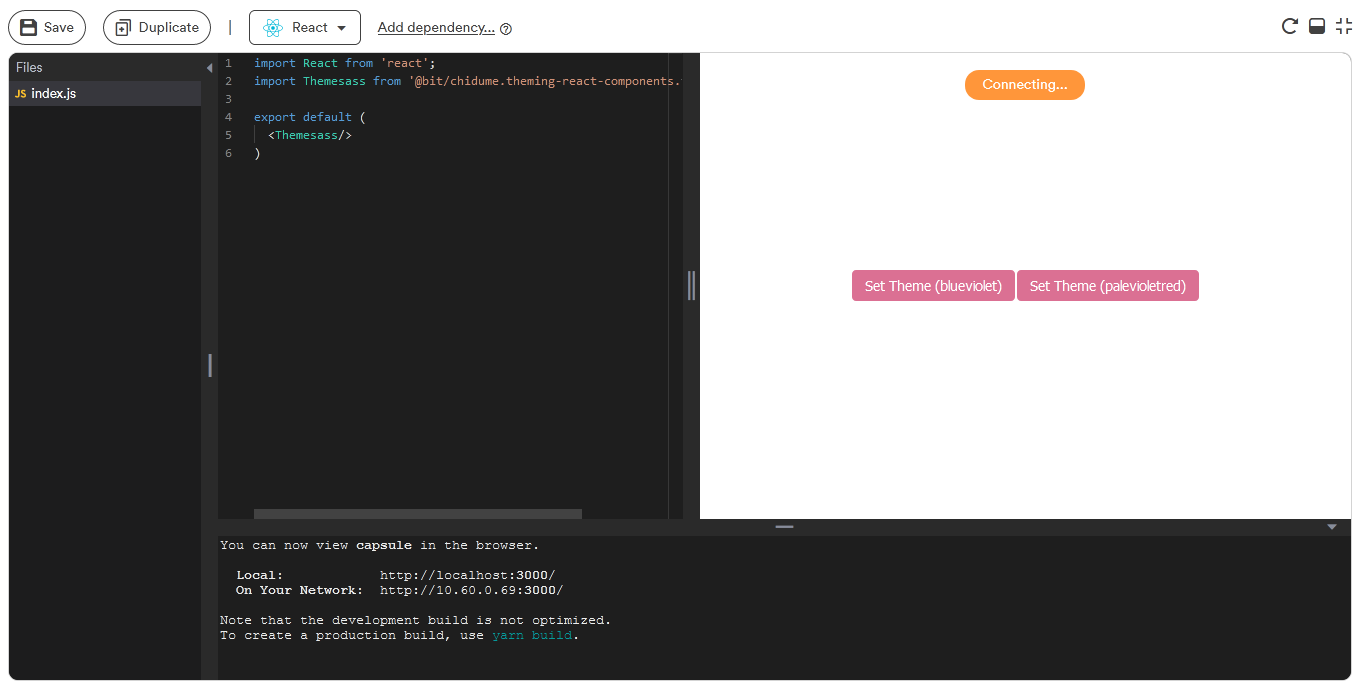1362x688 pixels.
Task: Collapse the terminal panel chevron
Action: (1331, 525)
